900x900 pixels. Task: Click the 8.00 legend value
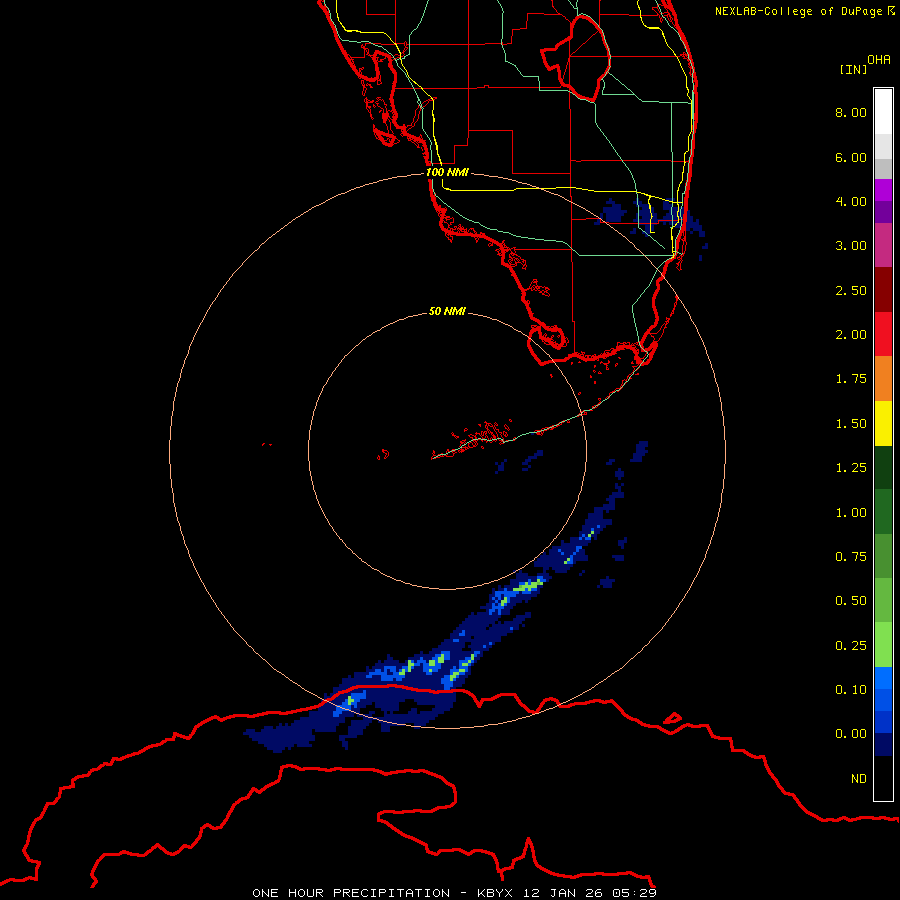click(x=851, y=112)
